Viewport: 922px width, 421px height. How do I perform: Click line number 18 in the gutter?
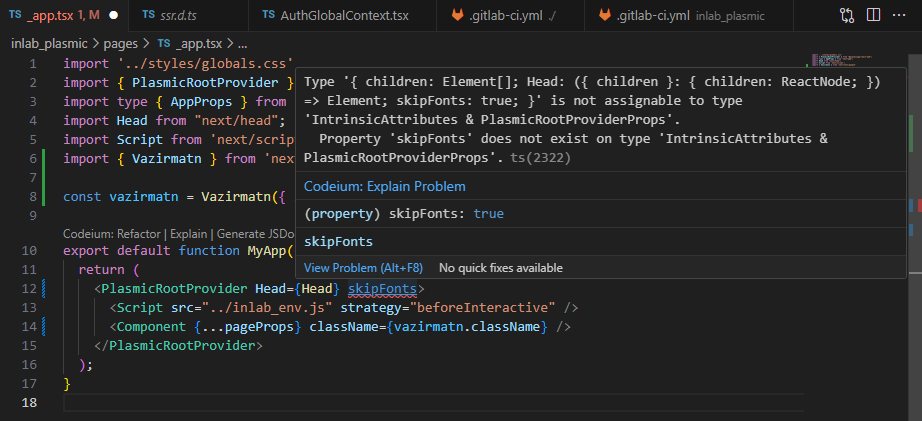(33, 402)
